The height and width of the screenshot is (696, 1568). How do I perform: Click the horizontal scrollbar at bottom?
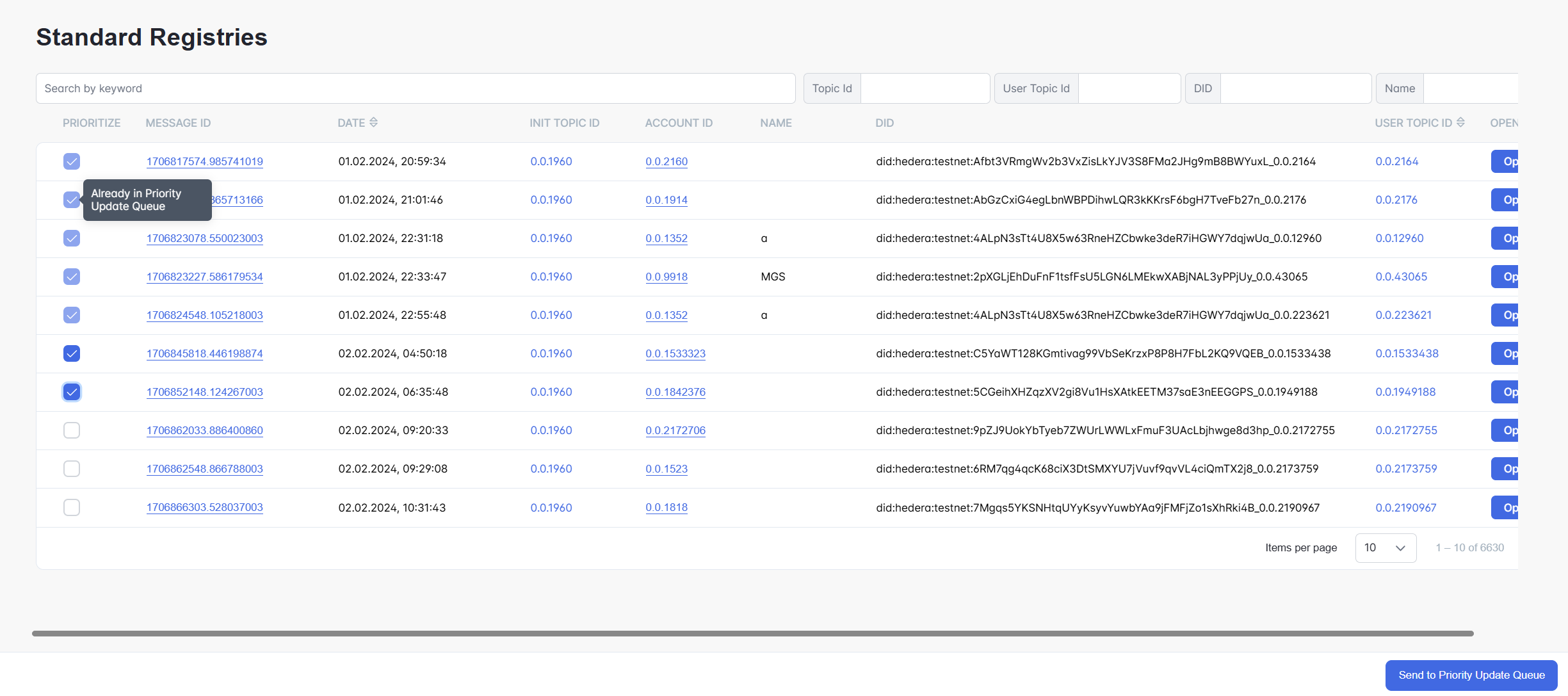(x=752, y=633)
